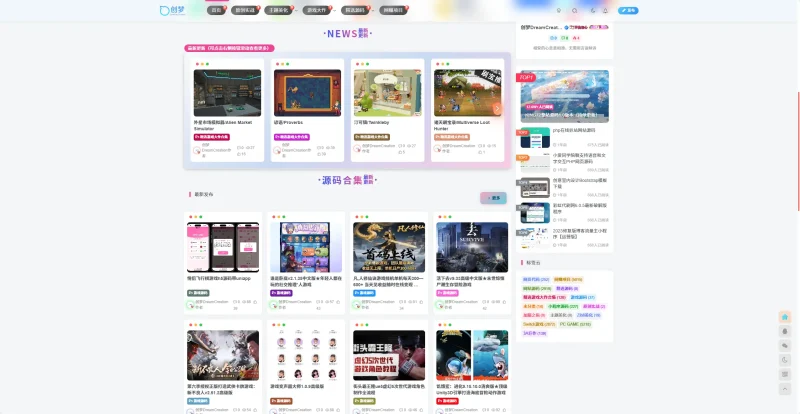Open the Twinkleby game thumbnail

[x=387, y=93]
